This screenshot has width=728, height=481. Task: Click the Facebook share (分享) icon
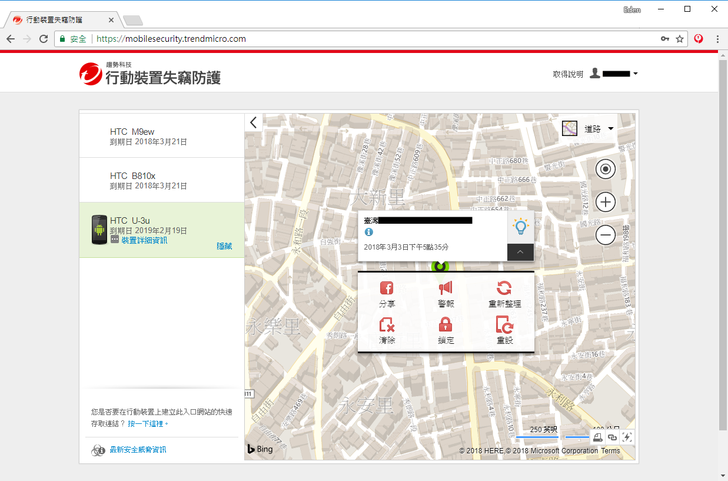tap(386, 290)
